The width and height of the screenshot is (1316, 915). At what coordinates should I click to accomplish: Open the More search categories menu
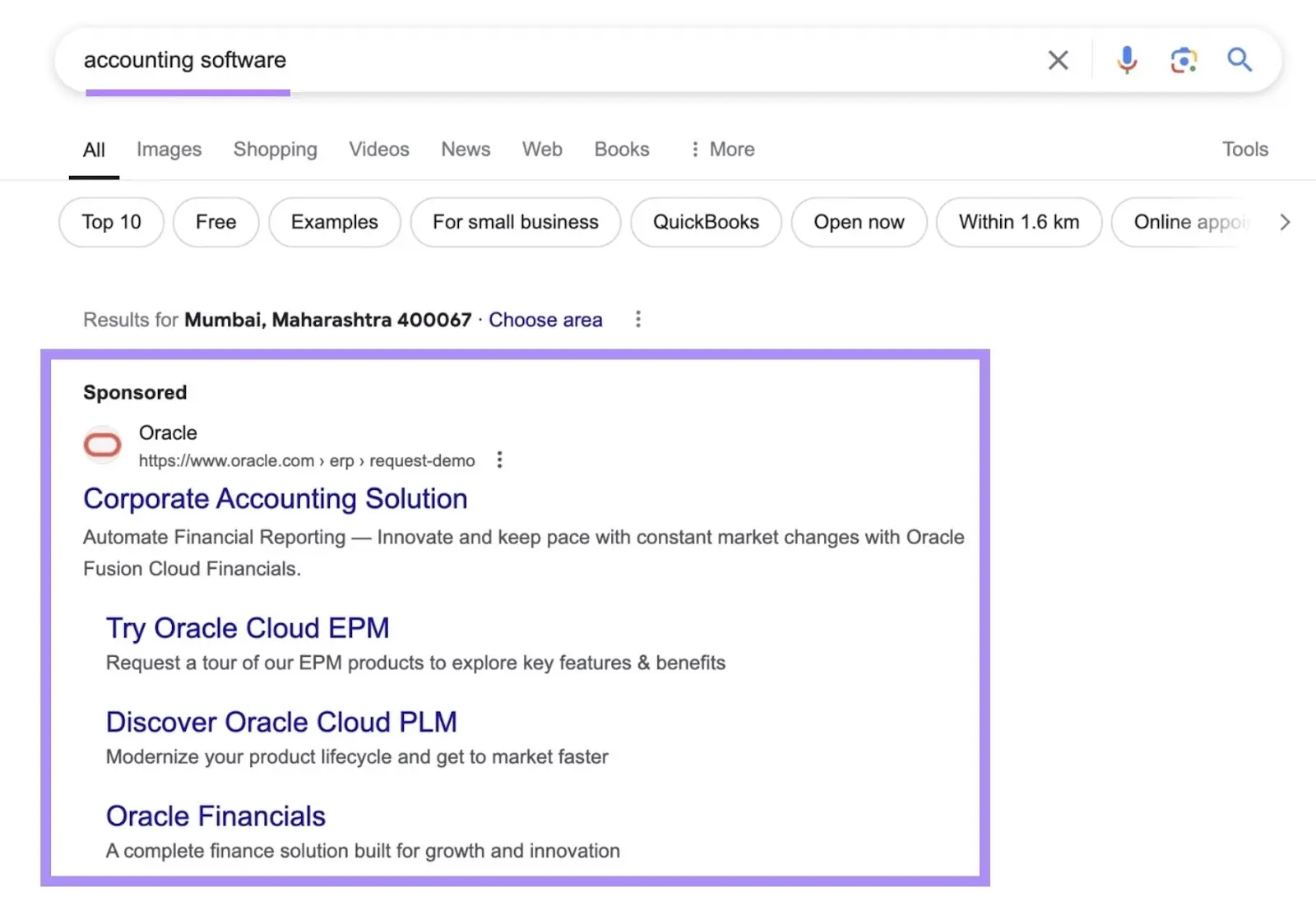pos(721,149)
